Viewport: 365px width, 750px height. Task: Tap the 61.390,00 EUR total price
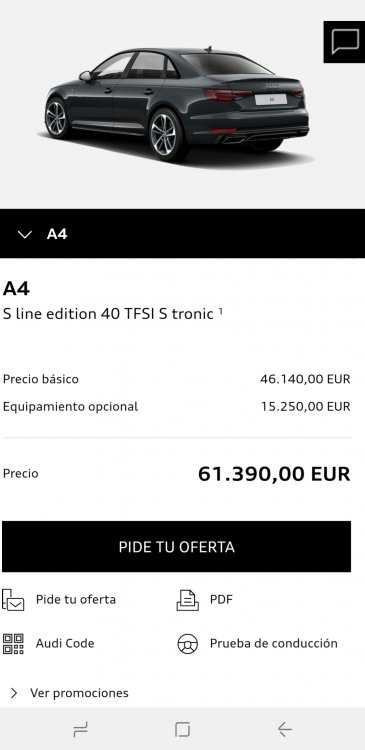click(x=274, y=474)
